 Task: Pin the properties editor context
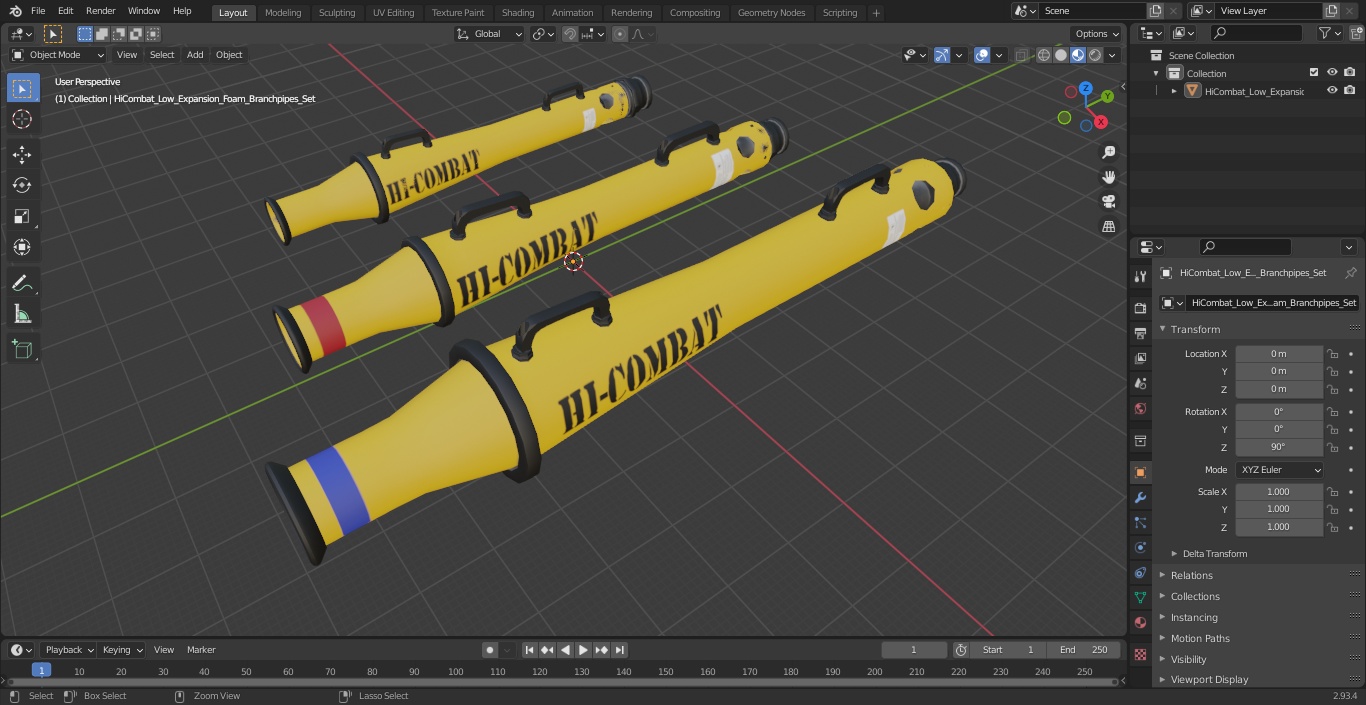[x=1350, y=273]
